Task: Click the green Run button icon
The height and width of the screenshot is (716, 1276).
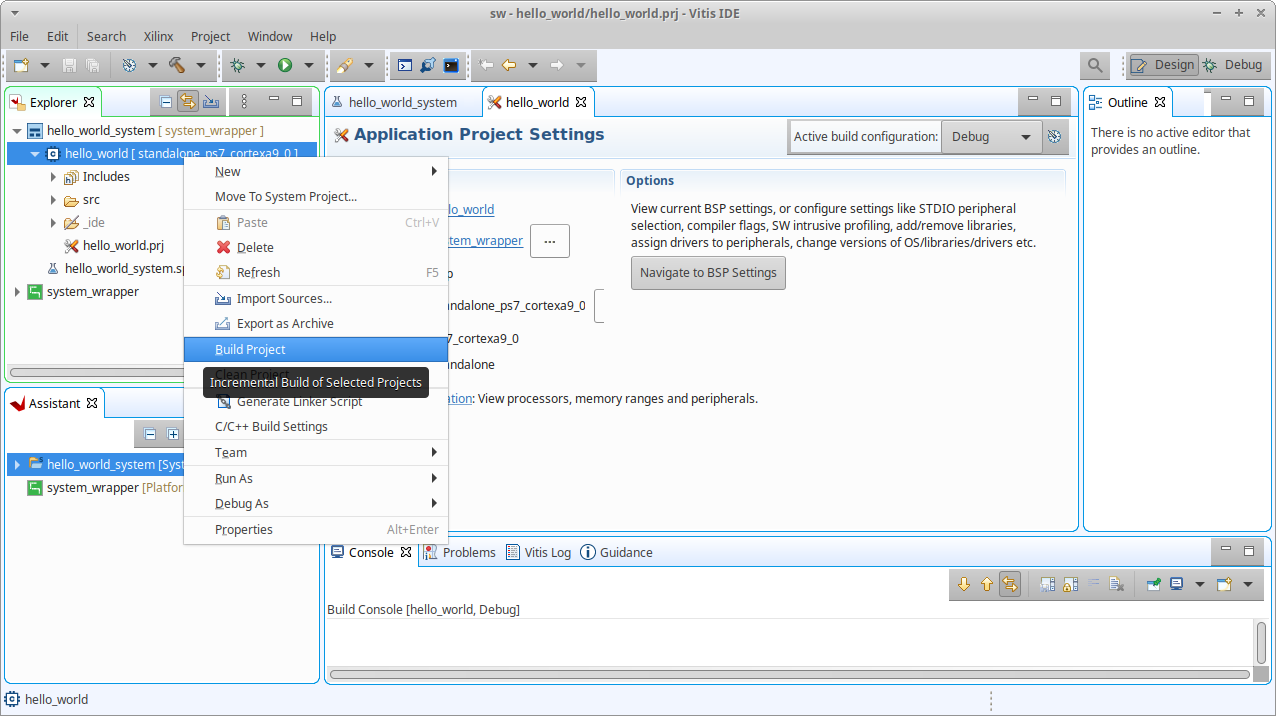Action: click(285, 65)
